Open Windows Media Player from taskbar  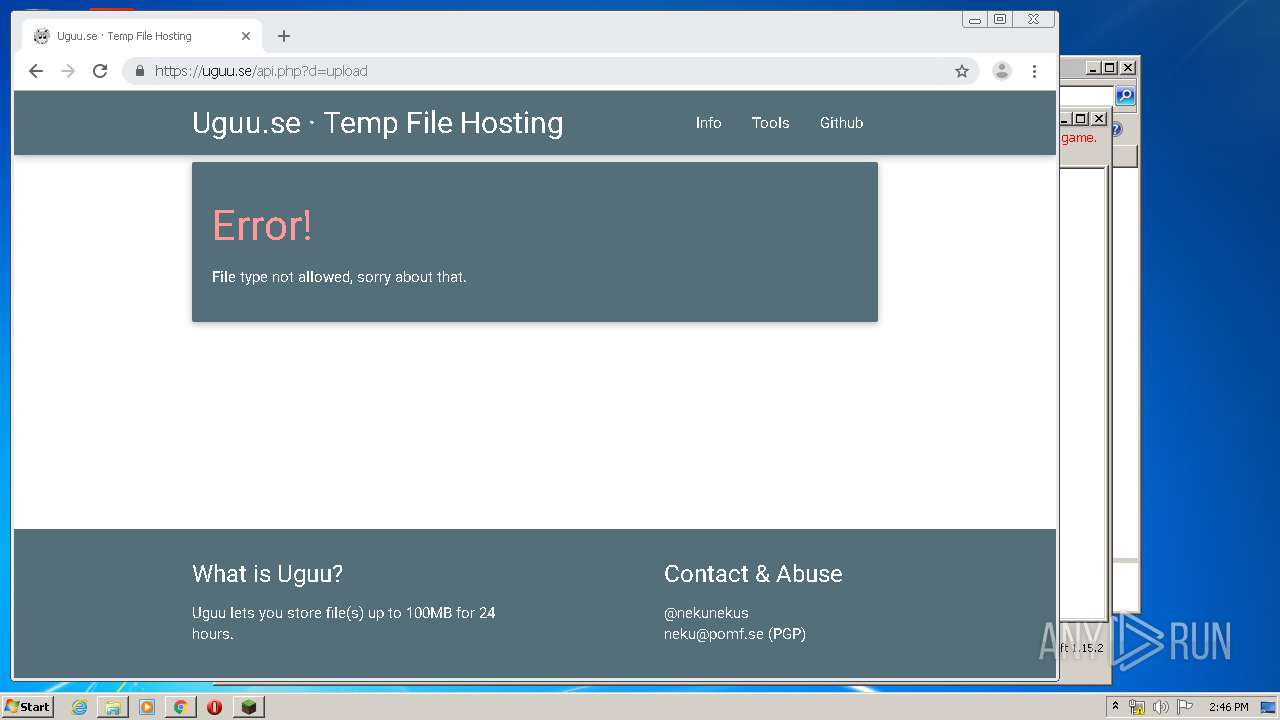coord(147,707)
